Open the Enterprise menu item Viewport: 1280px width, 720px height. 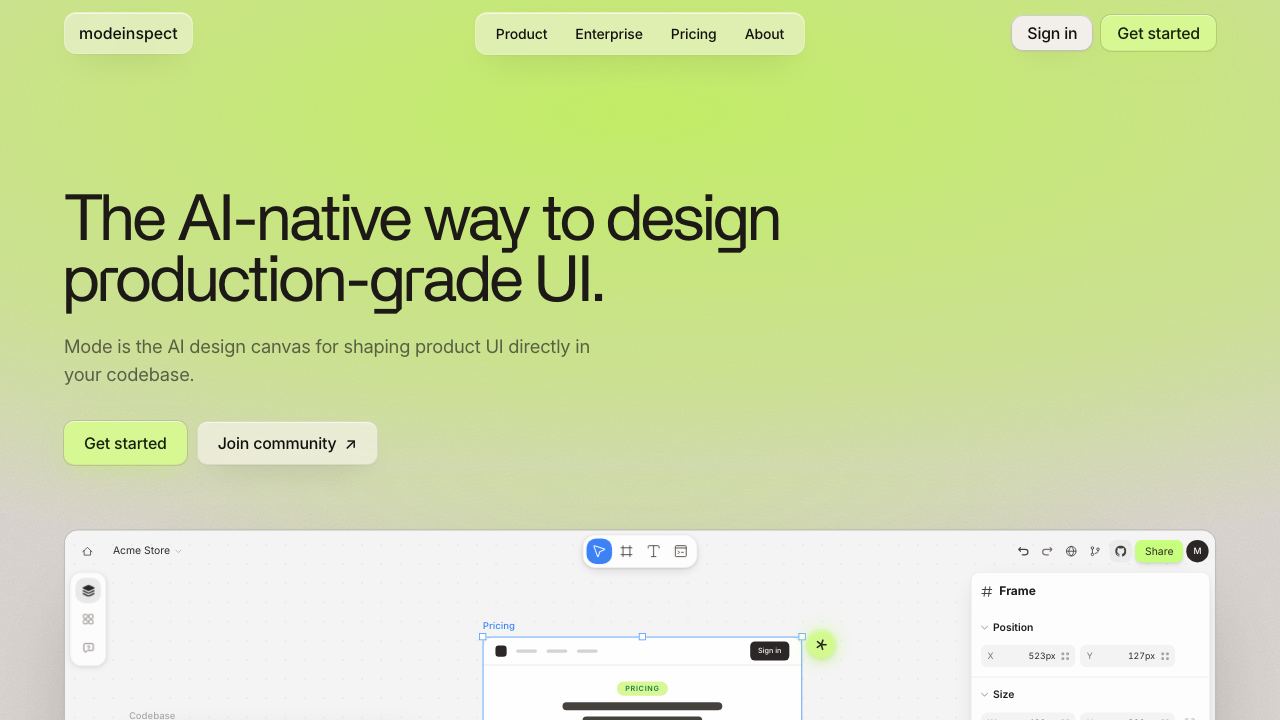coord(609,34)
